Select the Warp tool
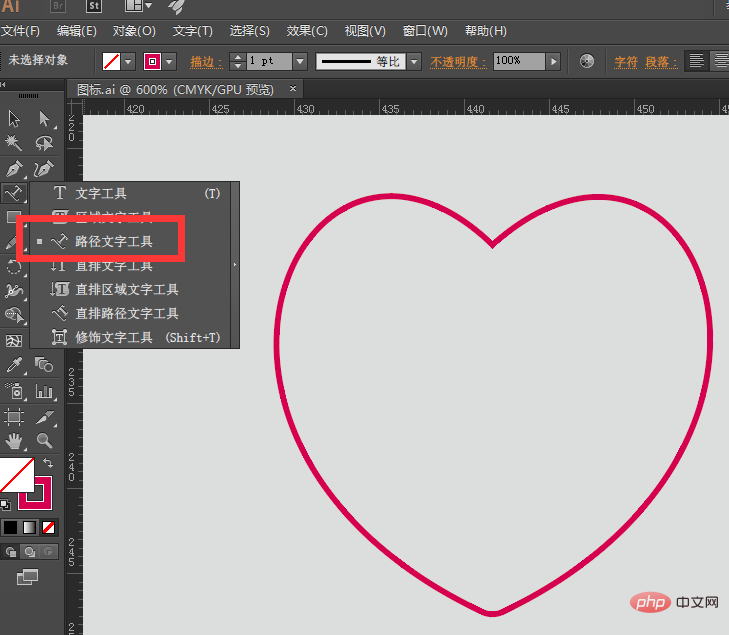The height and width of the screenshot is (635, 729). (14, 291)
